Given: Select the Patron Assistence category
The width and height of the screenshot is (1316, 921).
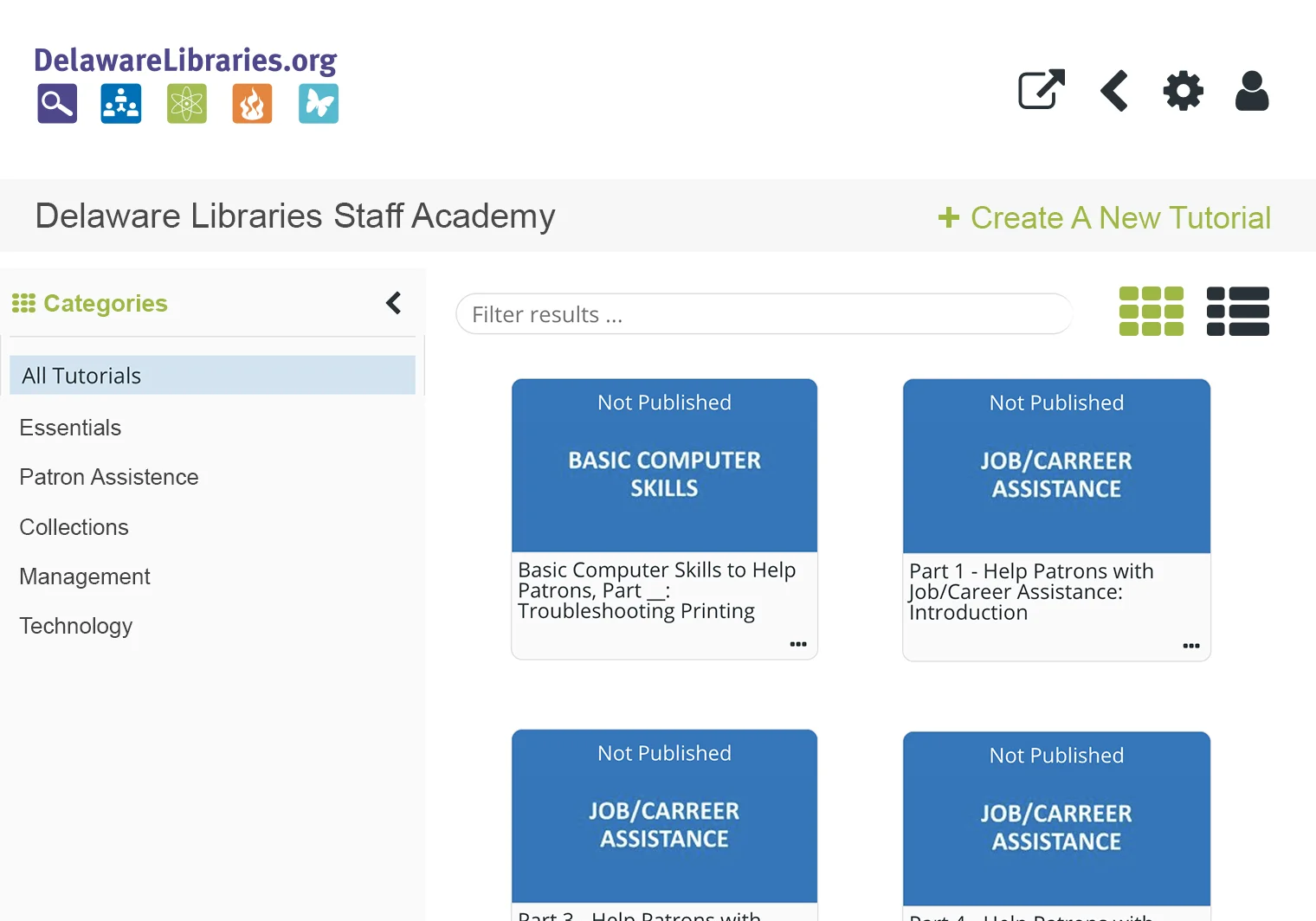Looking at the screenshot, I should point(109,477).
